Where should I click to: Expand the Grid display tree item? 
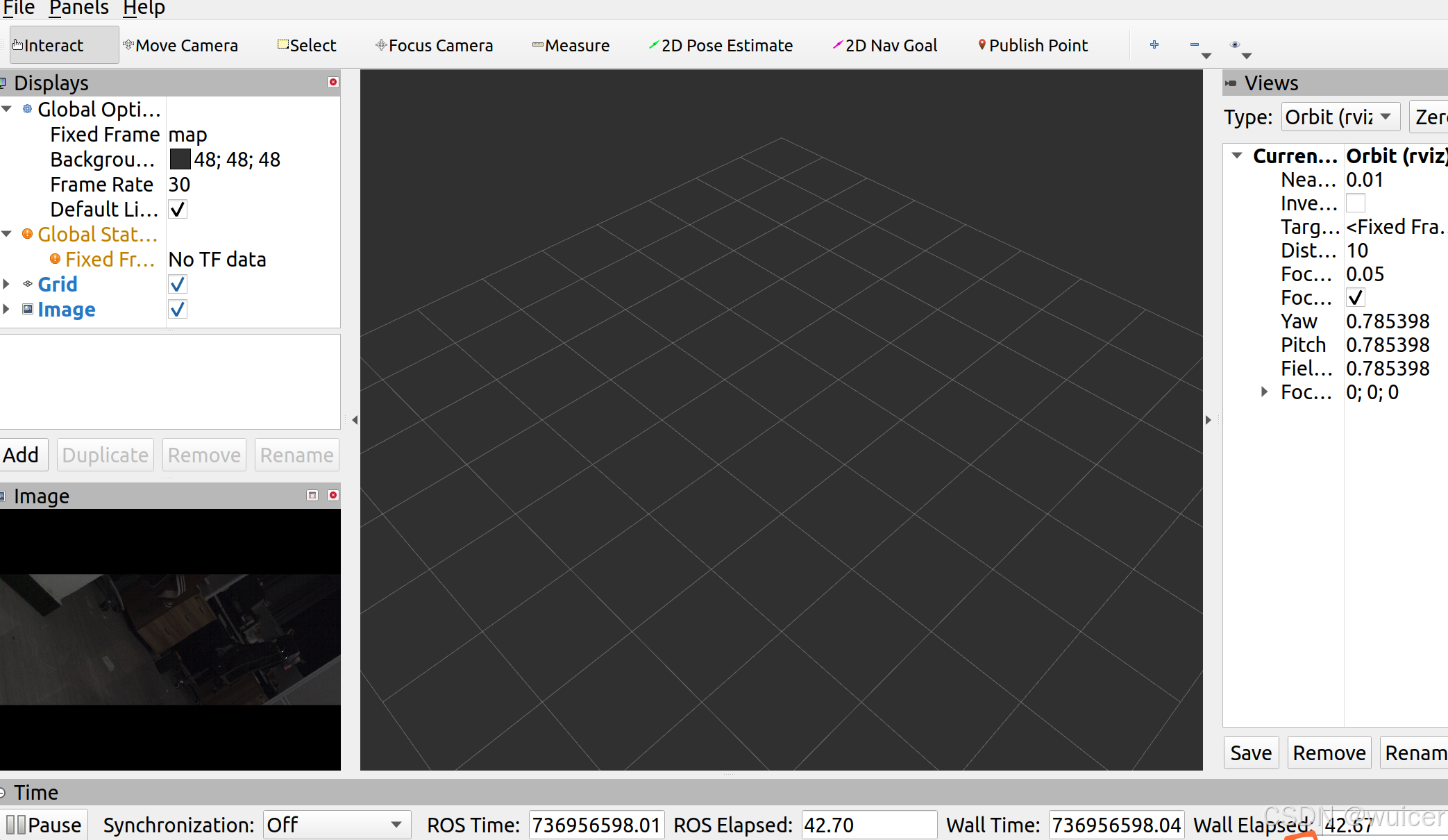click(x=6, y=285)
